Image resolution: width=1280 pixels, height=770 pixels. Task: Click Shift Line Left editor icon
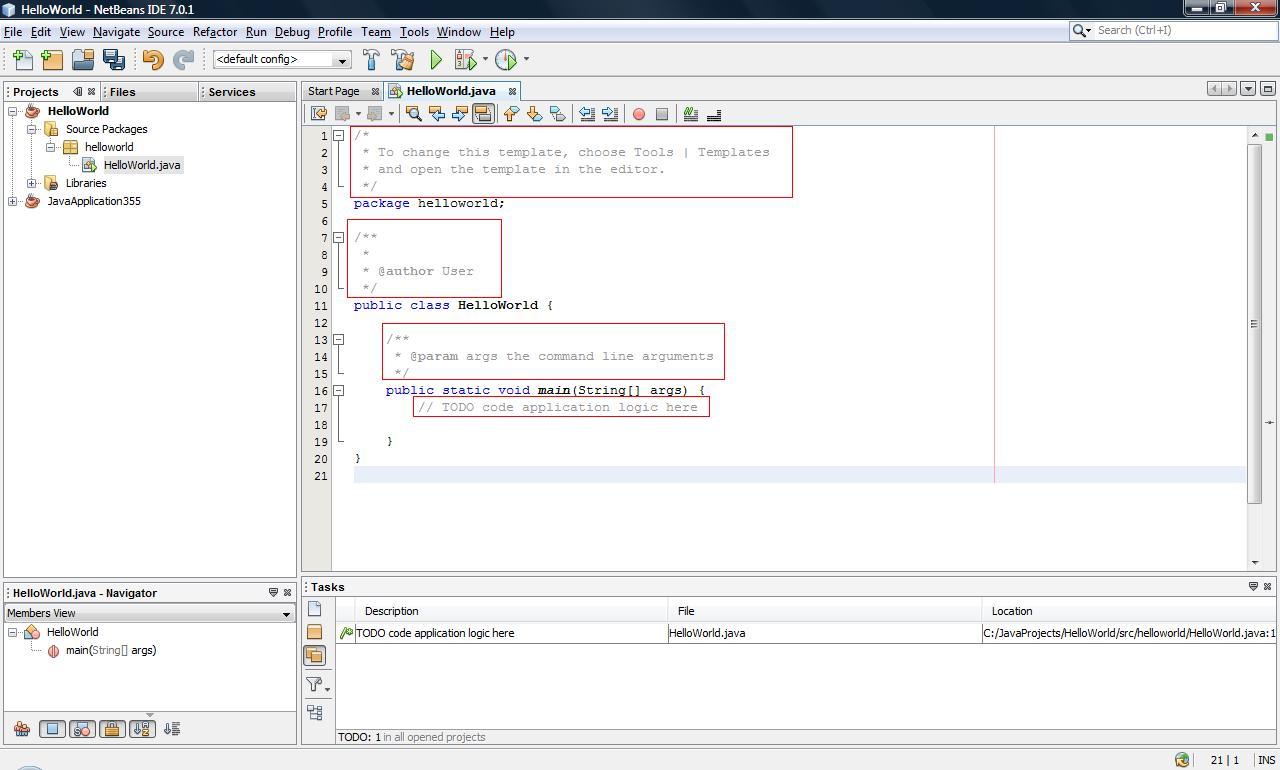click(x=587, y=114)
